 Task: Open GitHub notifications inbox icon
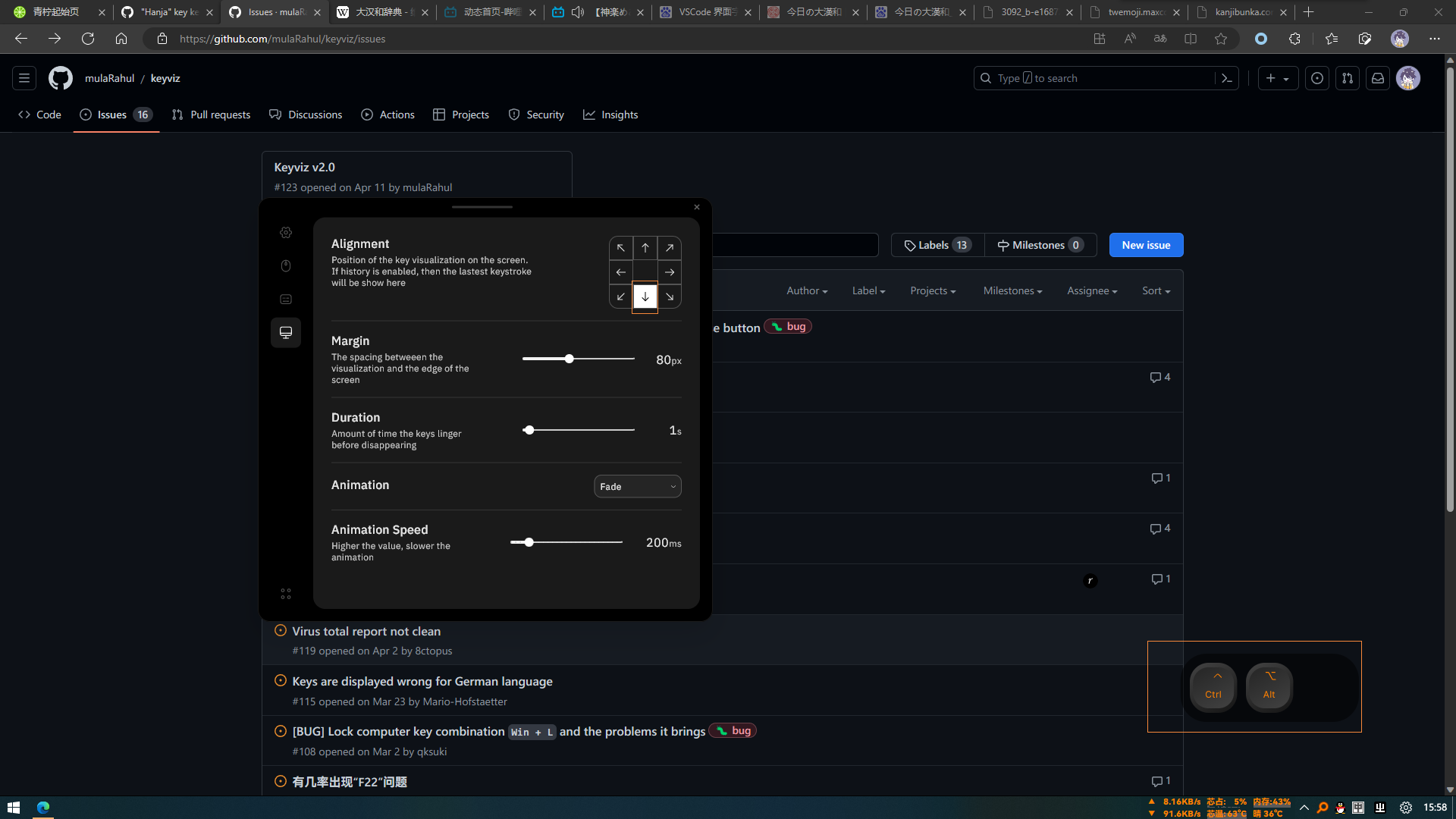click(1378, 77)
